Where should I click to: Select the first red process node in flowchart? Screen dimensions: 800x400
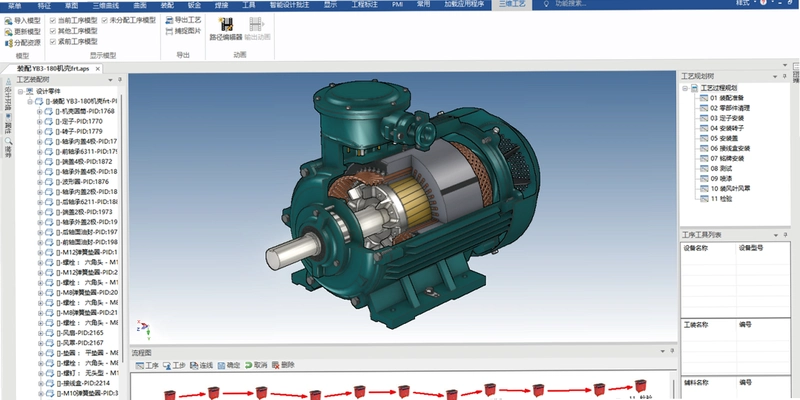click(169, 395)
